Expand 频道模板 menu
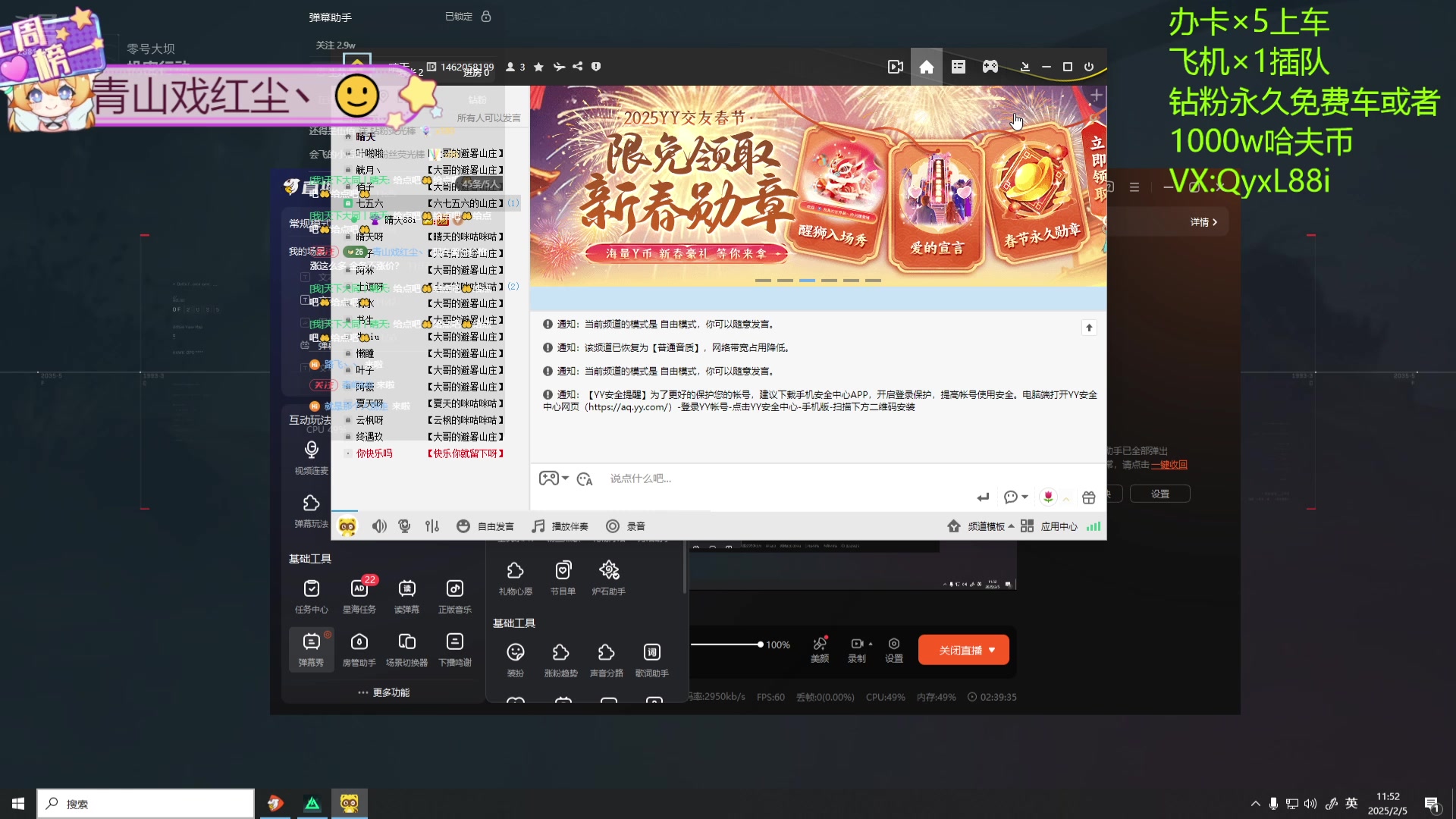 pos(981,526)
